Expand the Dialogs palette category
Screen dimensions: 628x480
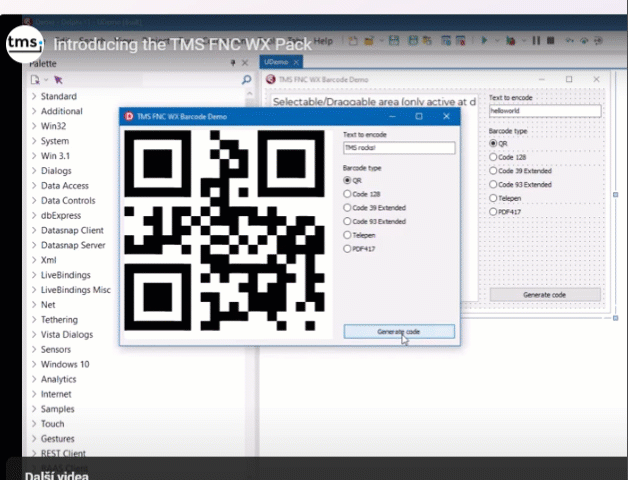coord(34,171)
